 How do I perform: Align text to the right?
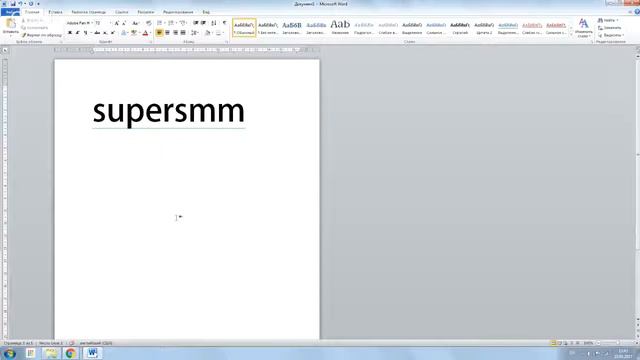tap(175, 33)
